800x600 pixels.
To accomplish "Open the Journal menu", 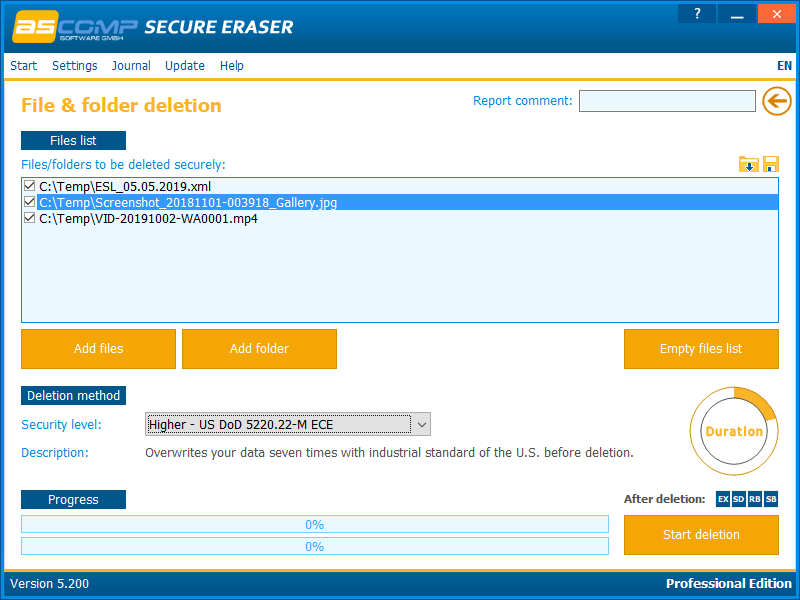I will click(131, 65).
